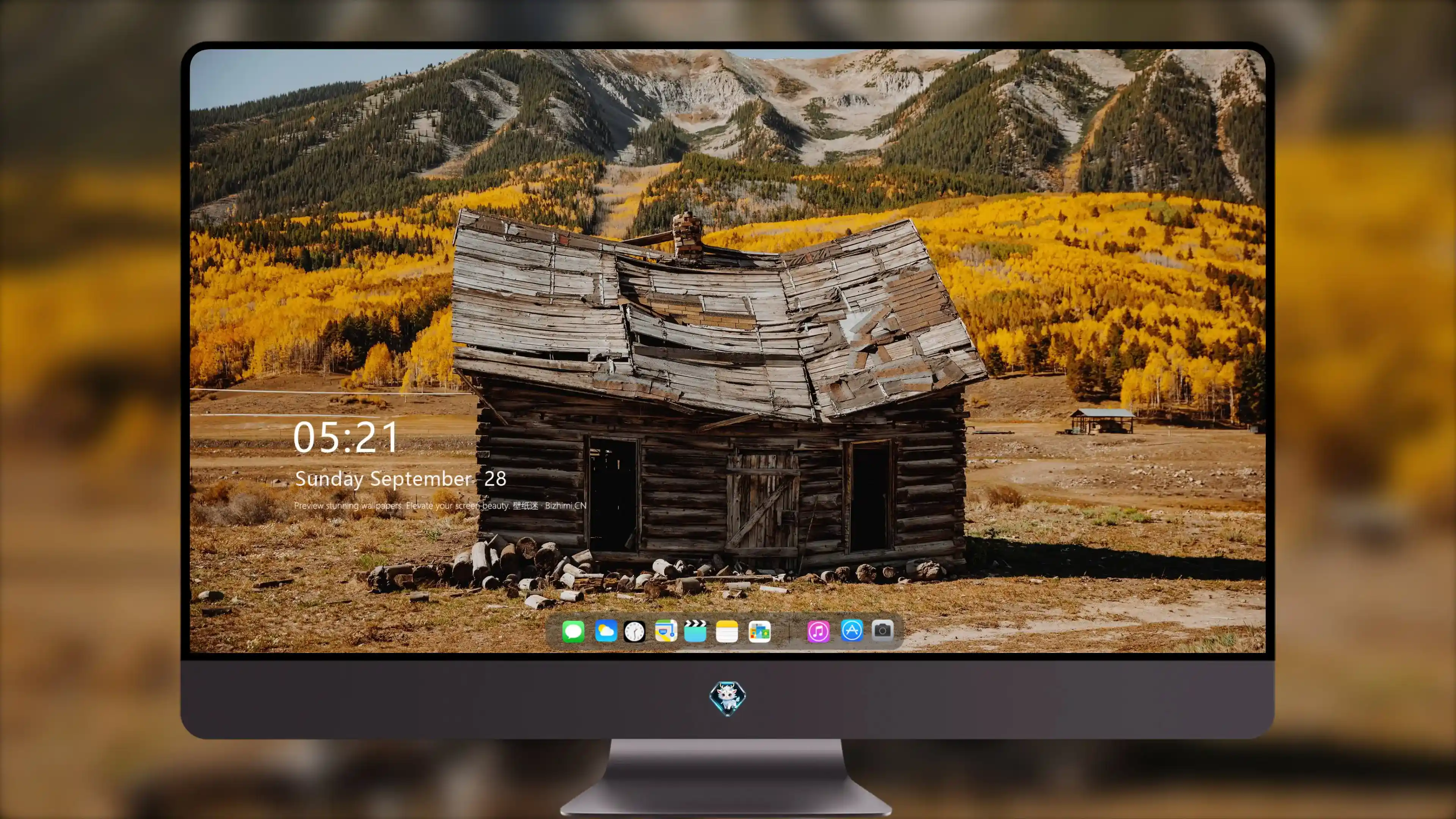The image size is (1456, 819).
Task: Open the Camera app in the dock
Action: pos(882,630)
